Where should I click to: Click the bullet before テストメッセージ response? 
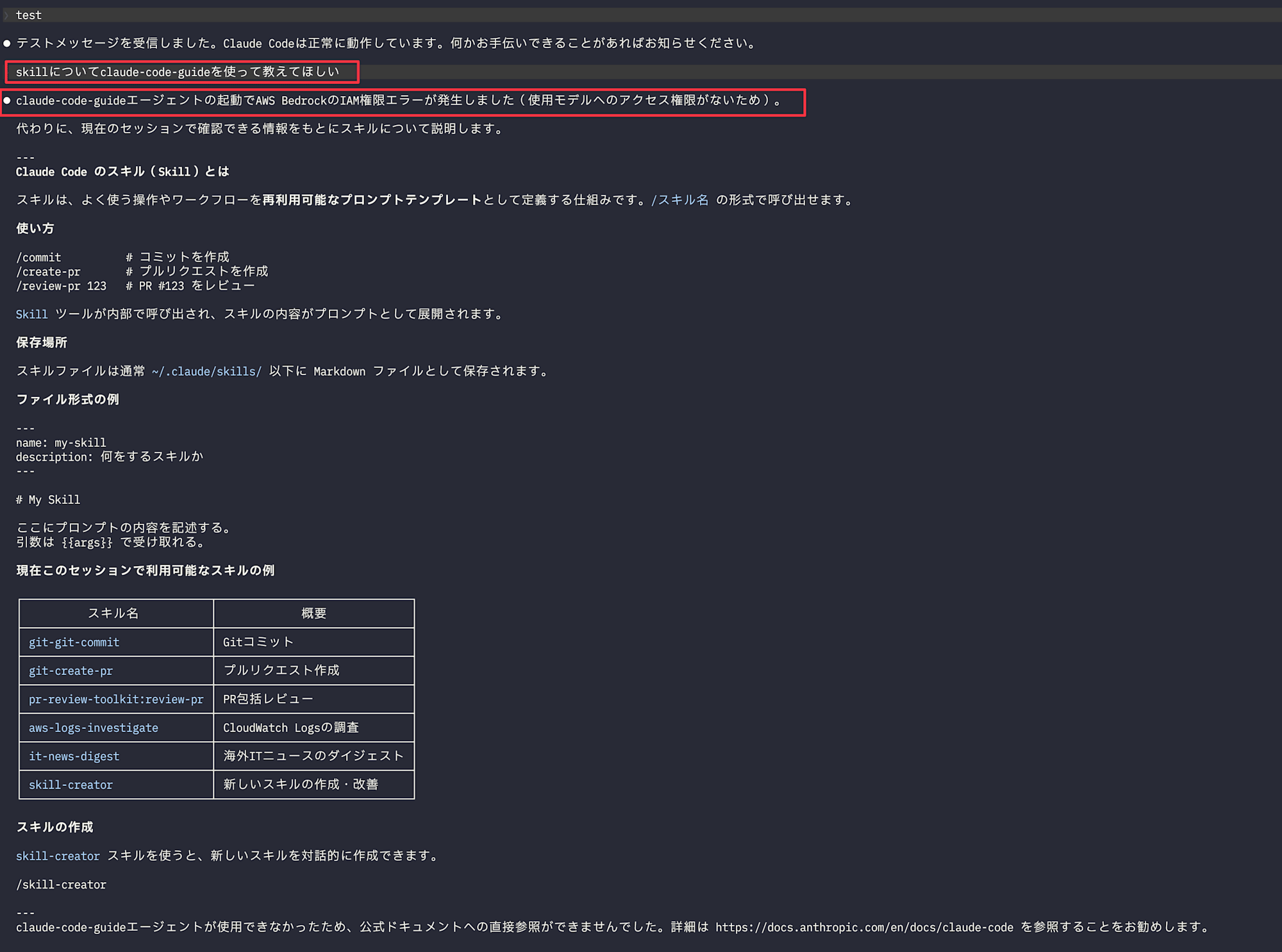[7, 44]
